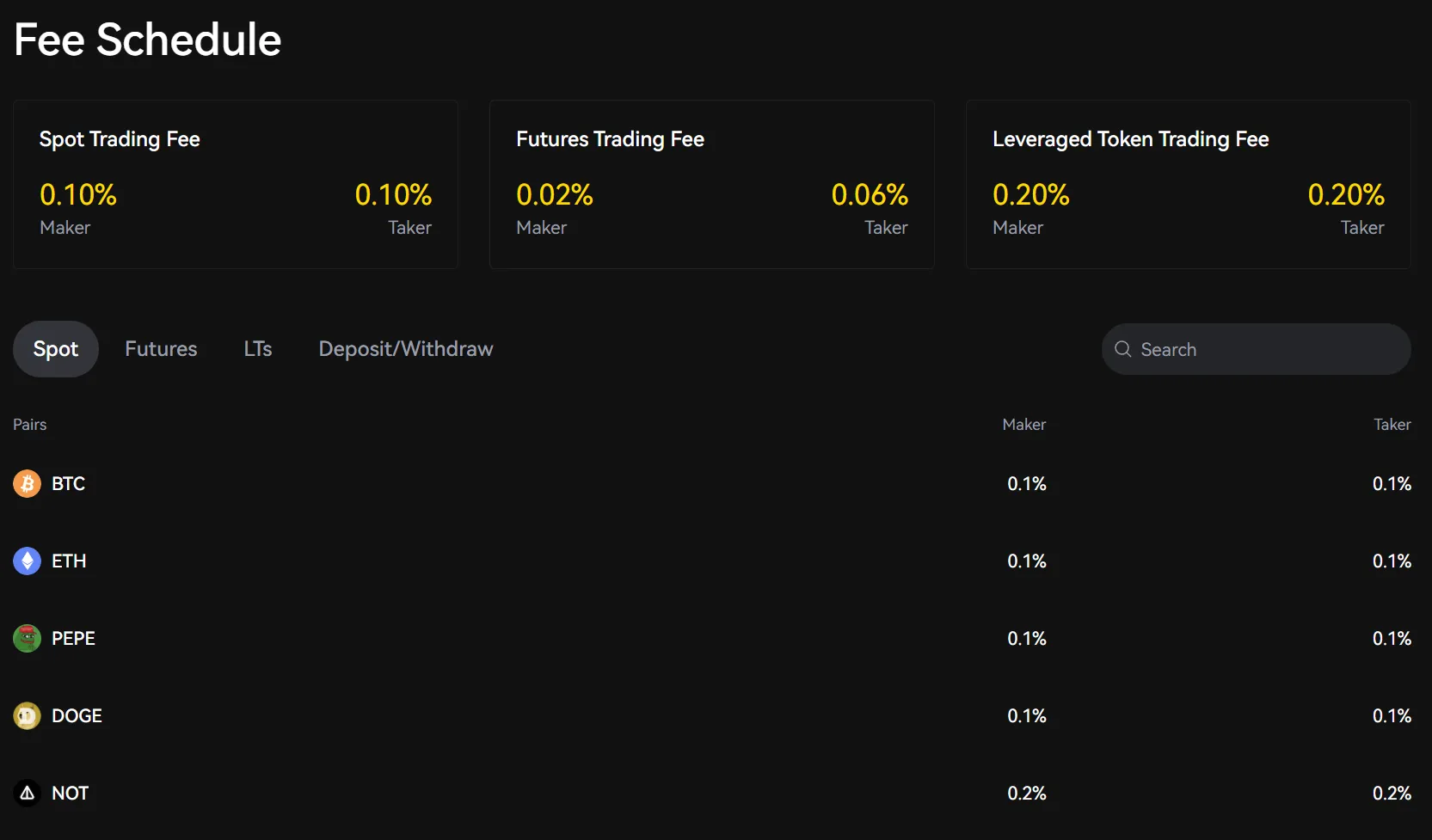The image size is (1432, 840).
Task: Click the Futures card 0.06% taker value
Action: pos(870,195)
